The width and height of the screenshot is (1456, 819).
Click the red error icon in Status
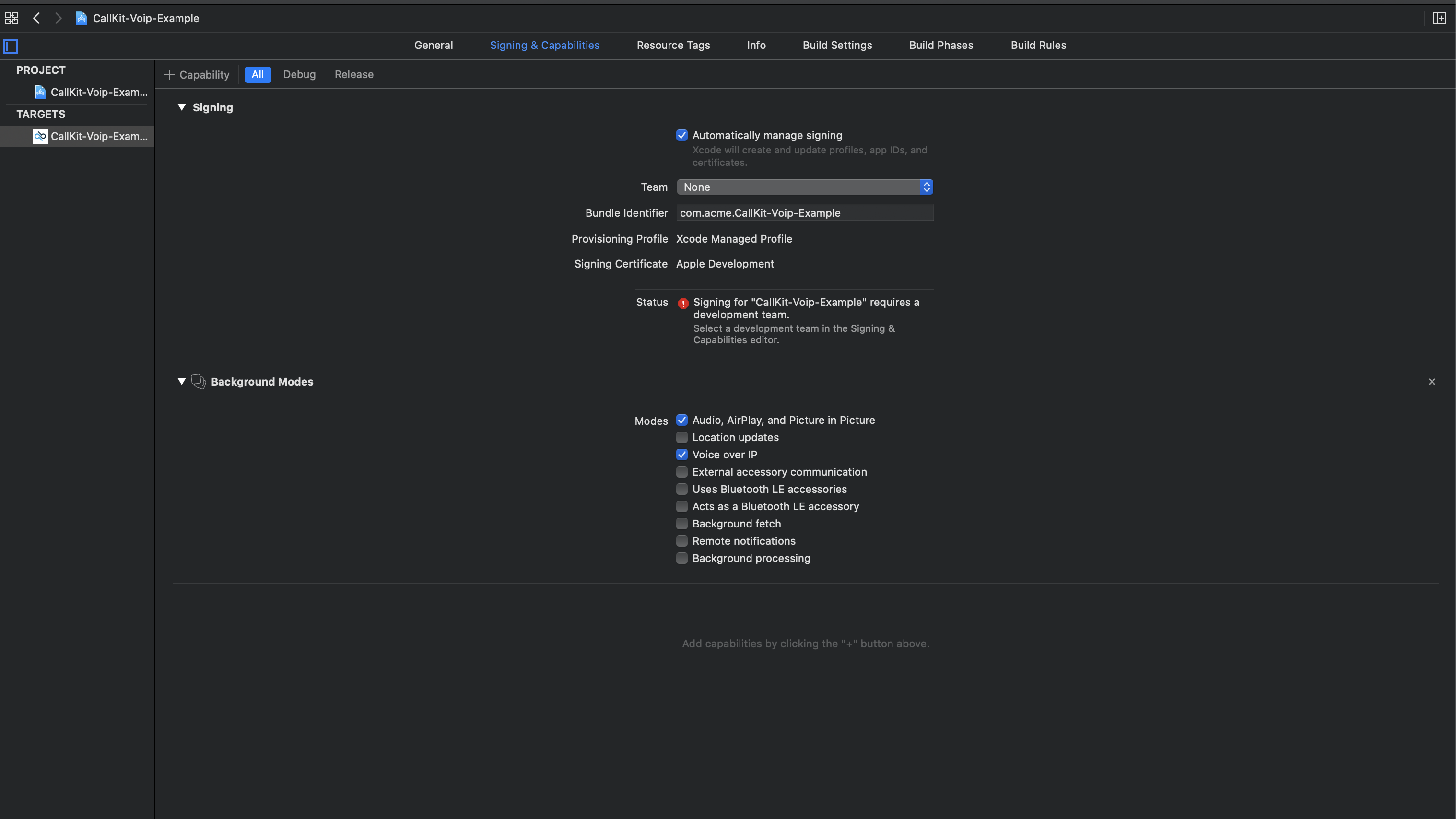683,303
